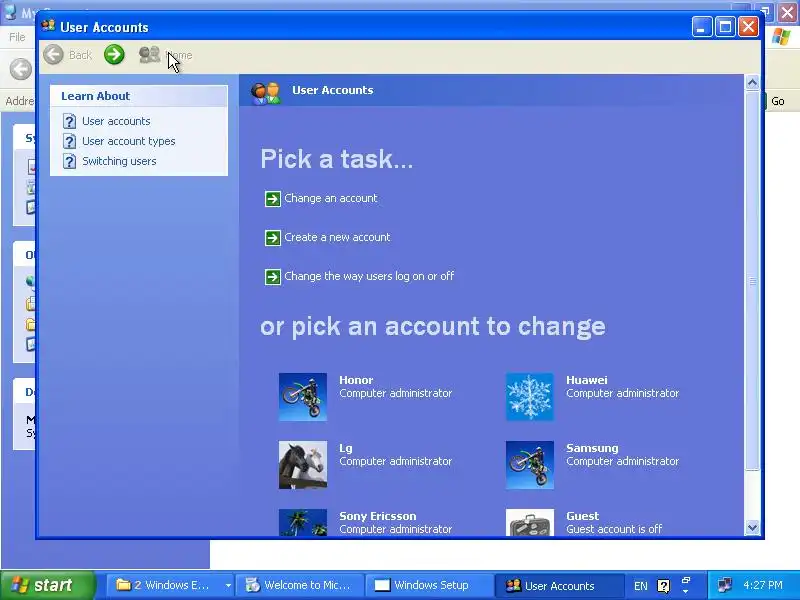The width and height of the screenshot is (800, 600).
Task: Open Lg account horses picture
Action: coord(303,465)
